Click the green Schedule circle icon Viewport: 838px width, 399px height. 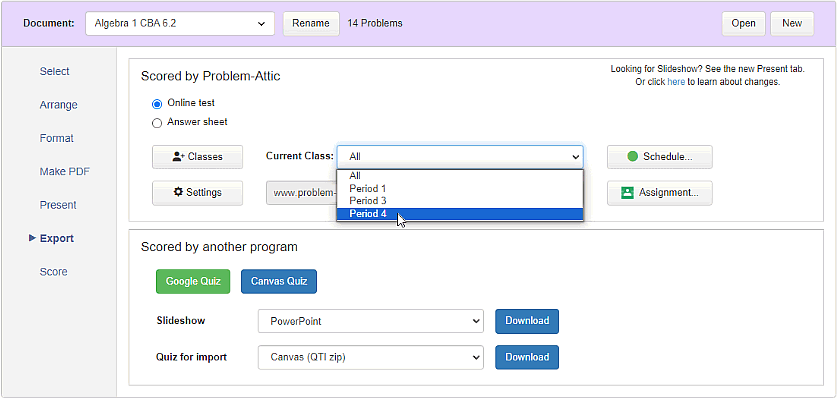tap(633, 157)
